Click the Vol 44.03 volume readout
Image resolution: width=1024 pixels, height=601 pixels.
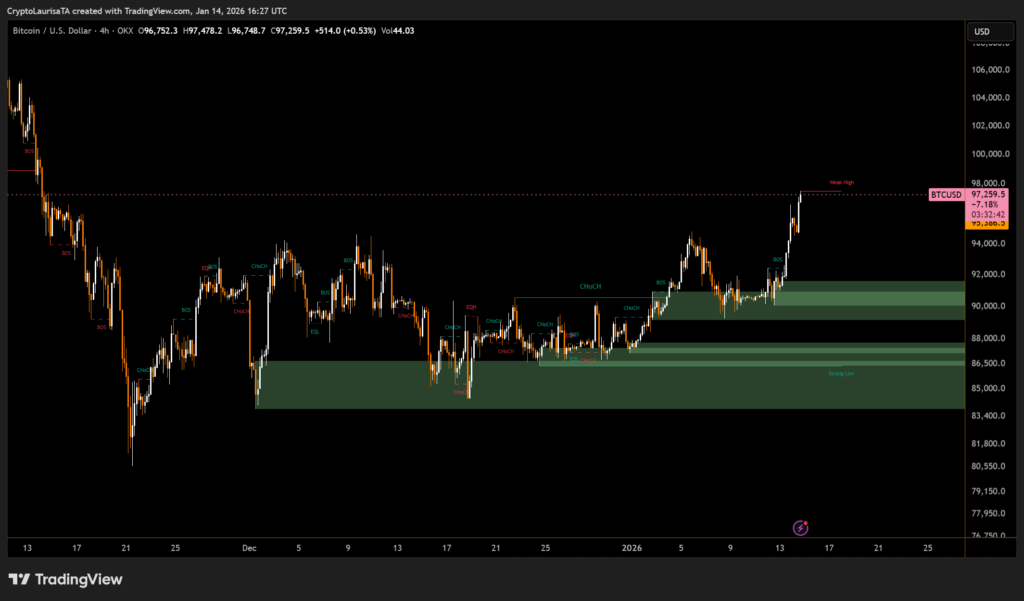(398, 31)
